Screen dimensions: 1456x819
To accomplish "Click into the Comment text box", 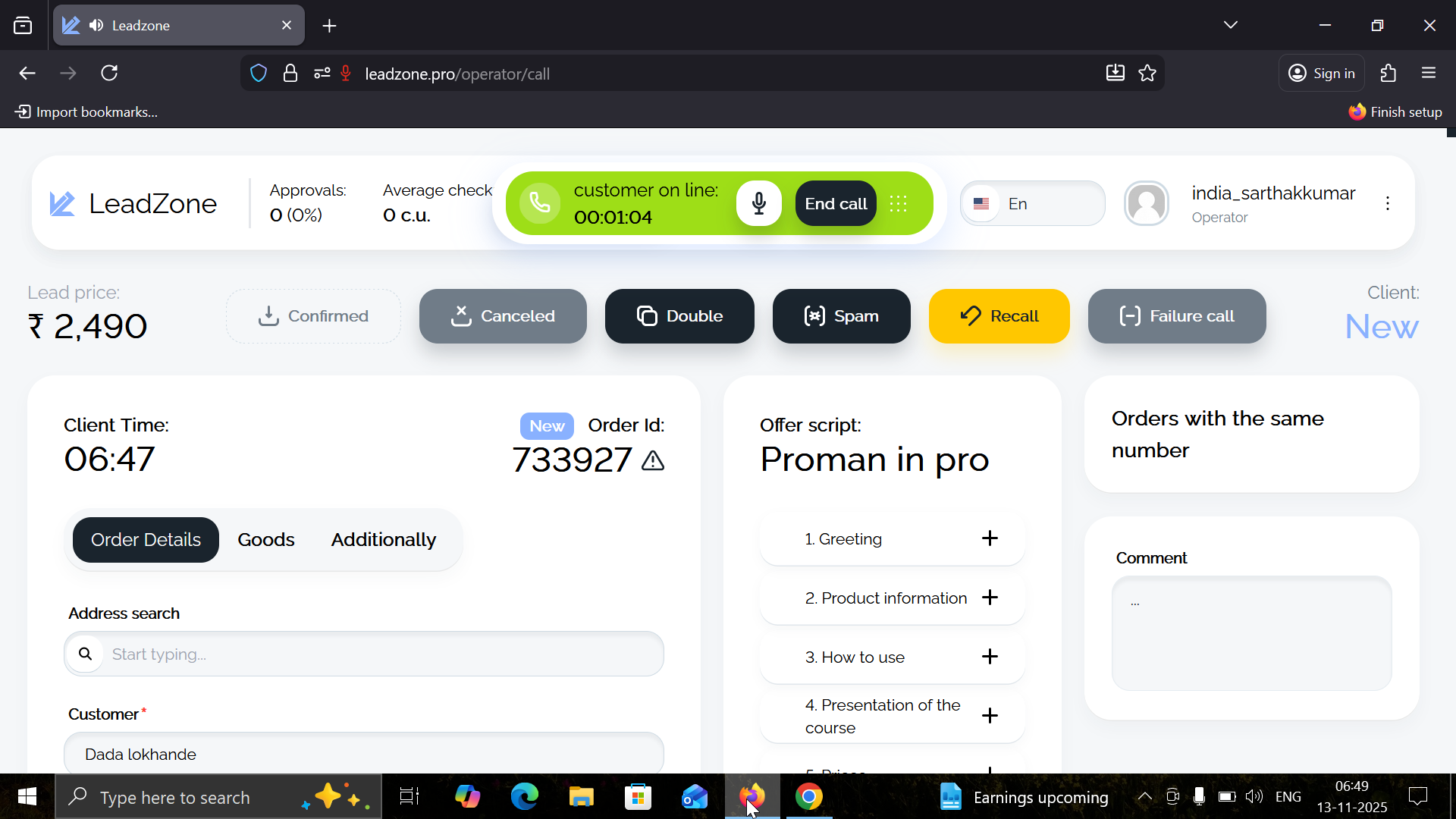I will pos(1251,633).
